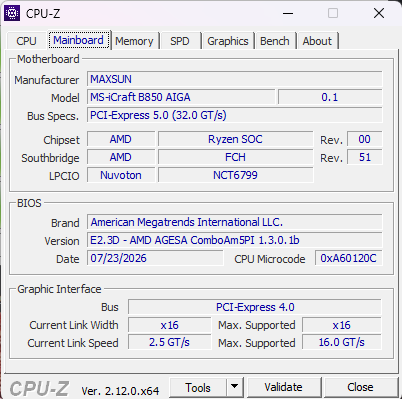
Task: Click the Ryzen SOC chipset field
Action: 236,139
